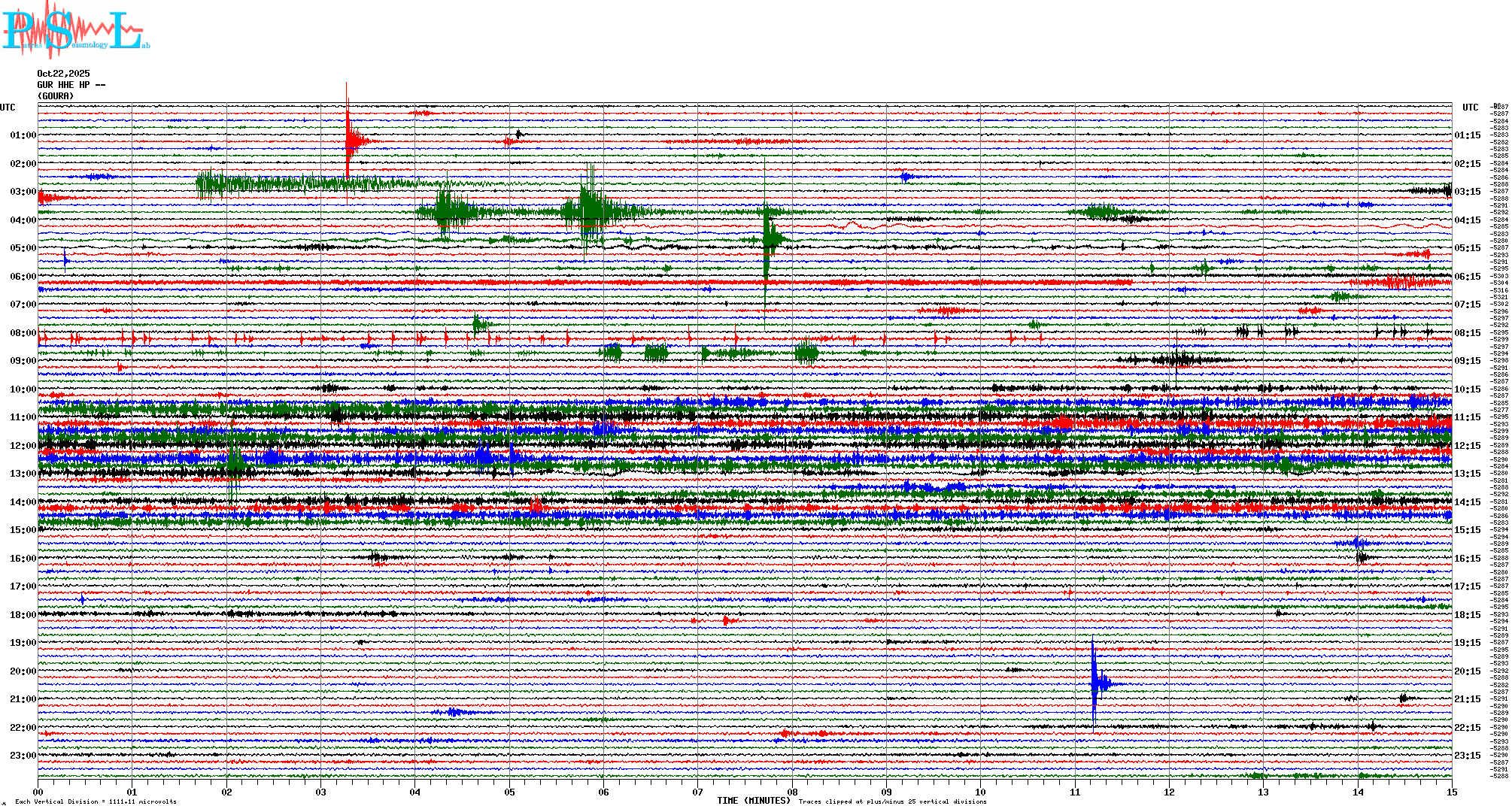Viewport: 1512px width, 812px height.
Task: Click the Oct22,2025 date label
Action: coord(63,74)
